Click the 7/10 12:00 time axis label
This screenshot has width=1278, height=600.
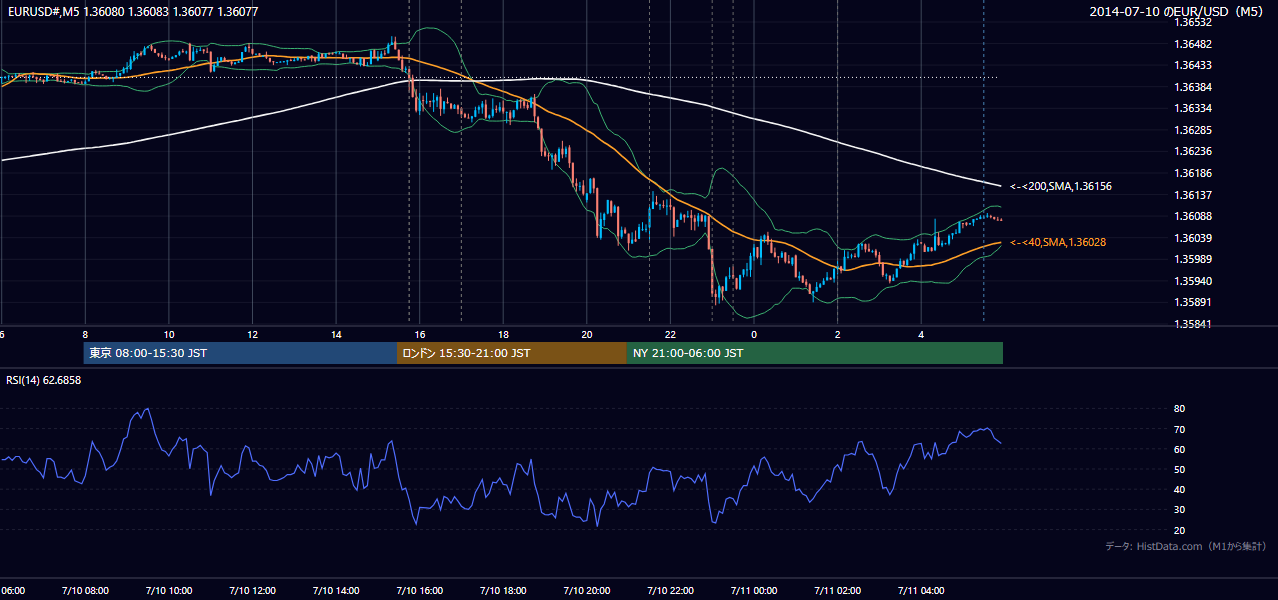point(252,590)
